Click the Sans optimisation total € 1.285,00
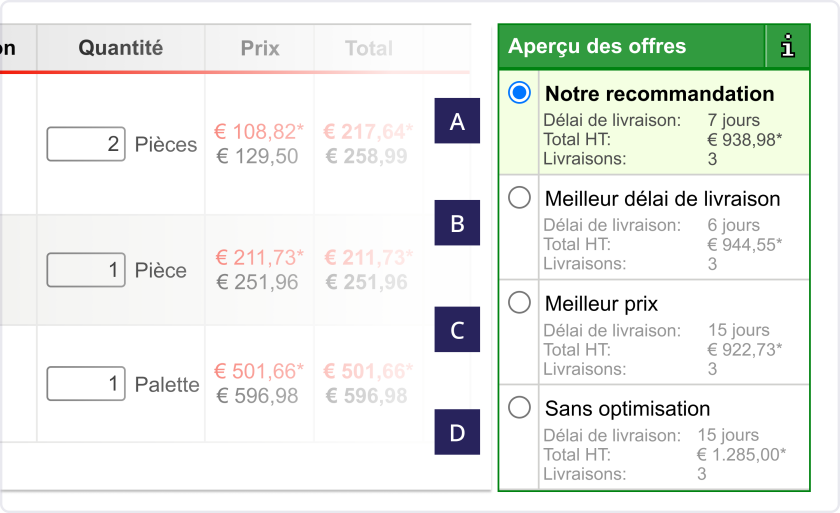 tap(741, 455)
